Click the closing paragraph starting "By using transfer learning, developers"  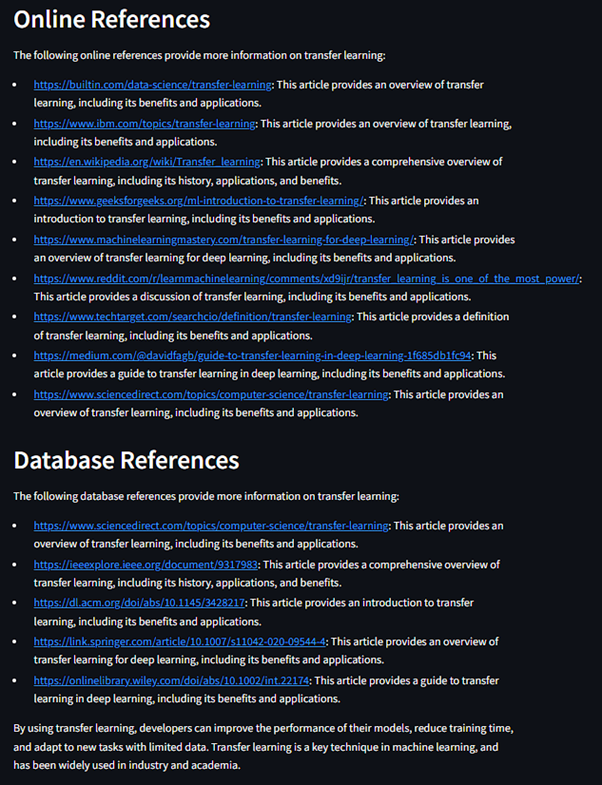(263, 746)
